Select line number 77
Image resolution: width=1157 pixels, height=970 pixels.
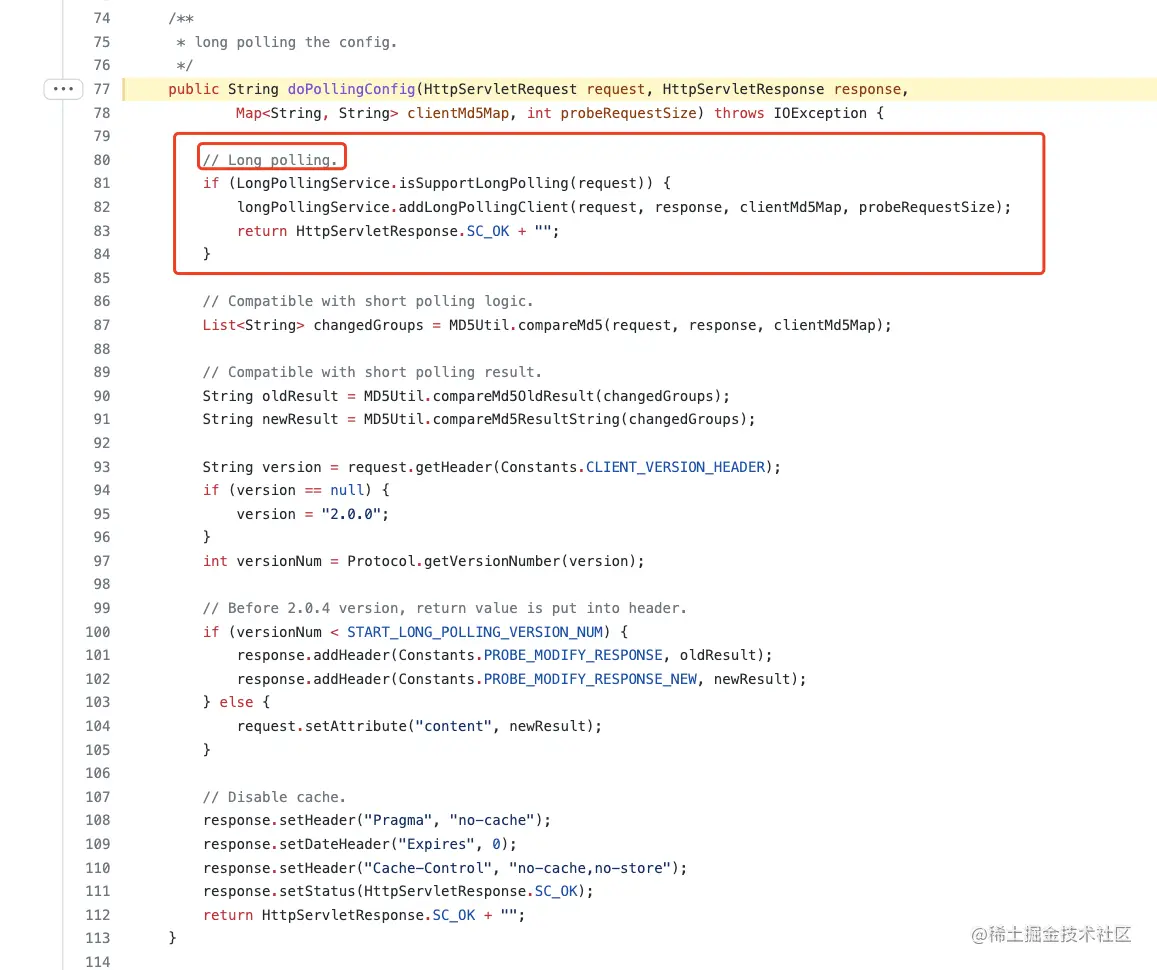point(102,89)
